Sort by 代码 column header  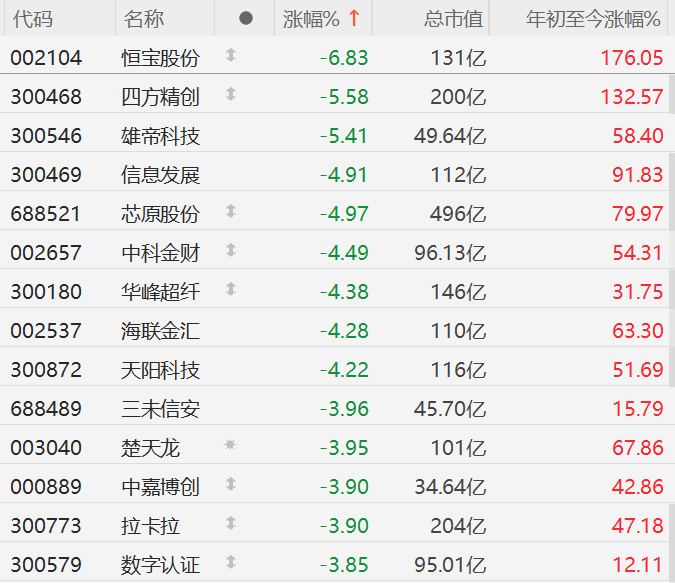coord(33,19)
